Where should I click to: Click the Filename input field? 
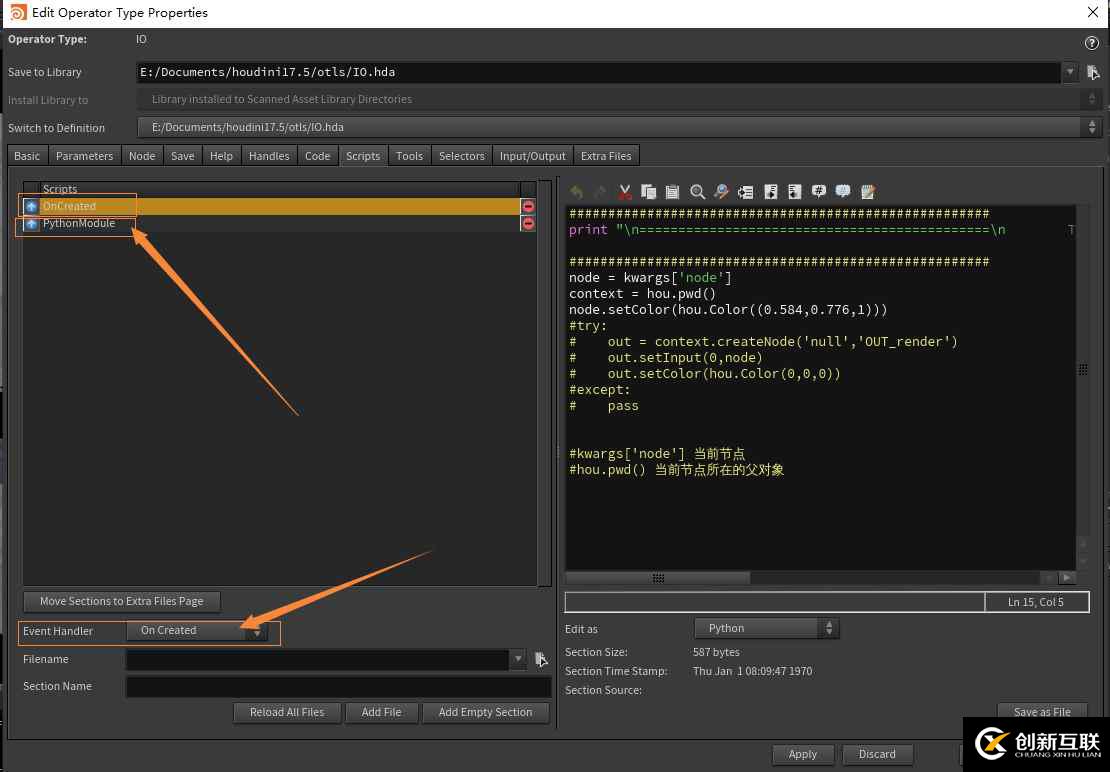[x=317, y=659]
